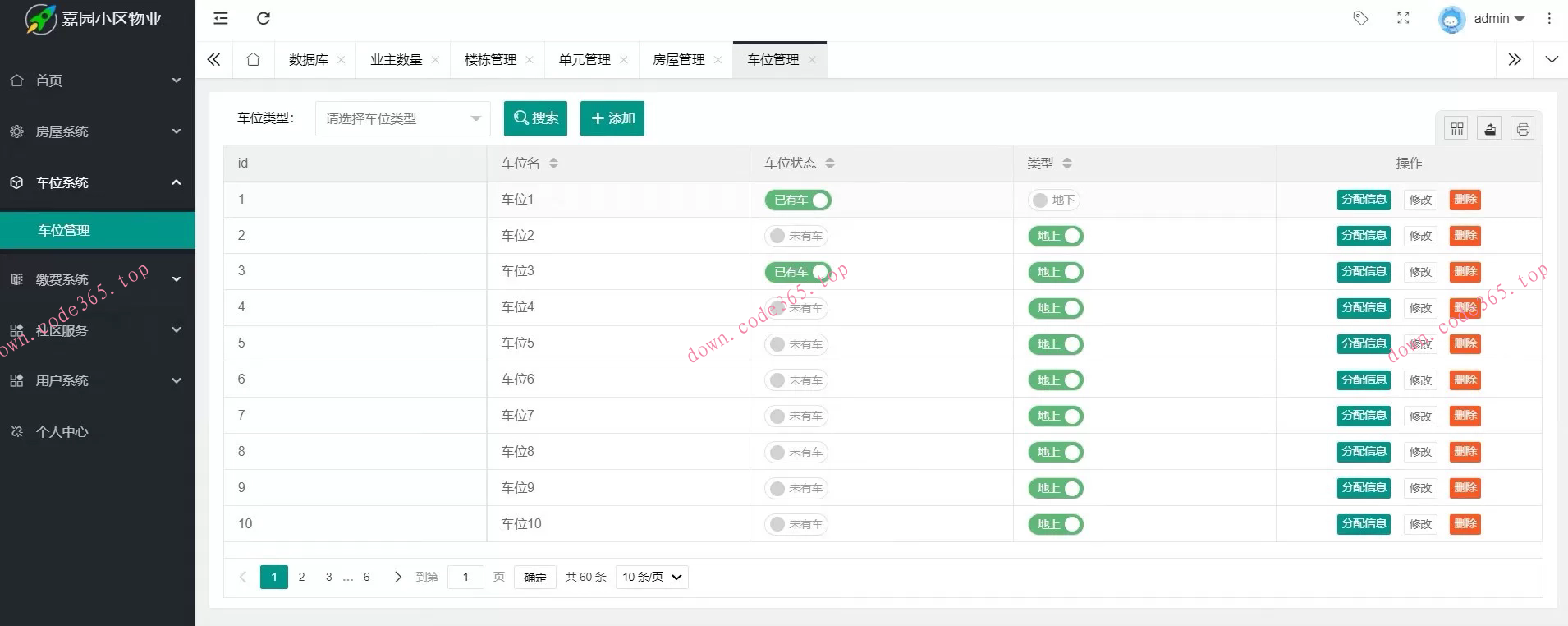Refresh the current page with reload icon
The height and width of the screenshot is (626, 1568).
(264, 18)
